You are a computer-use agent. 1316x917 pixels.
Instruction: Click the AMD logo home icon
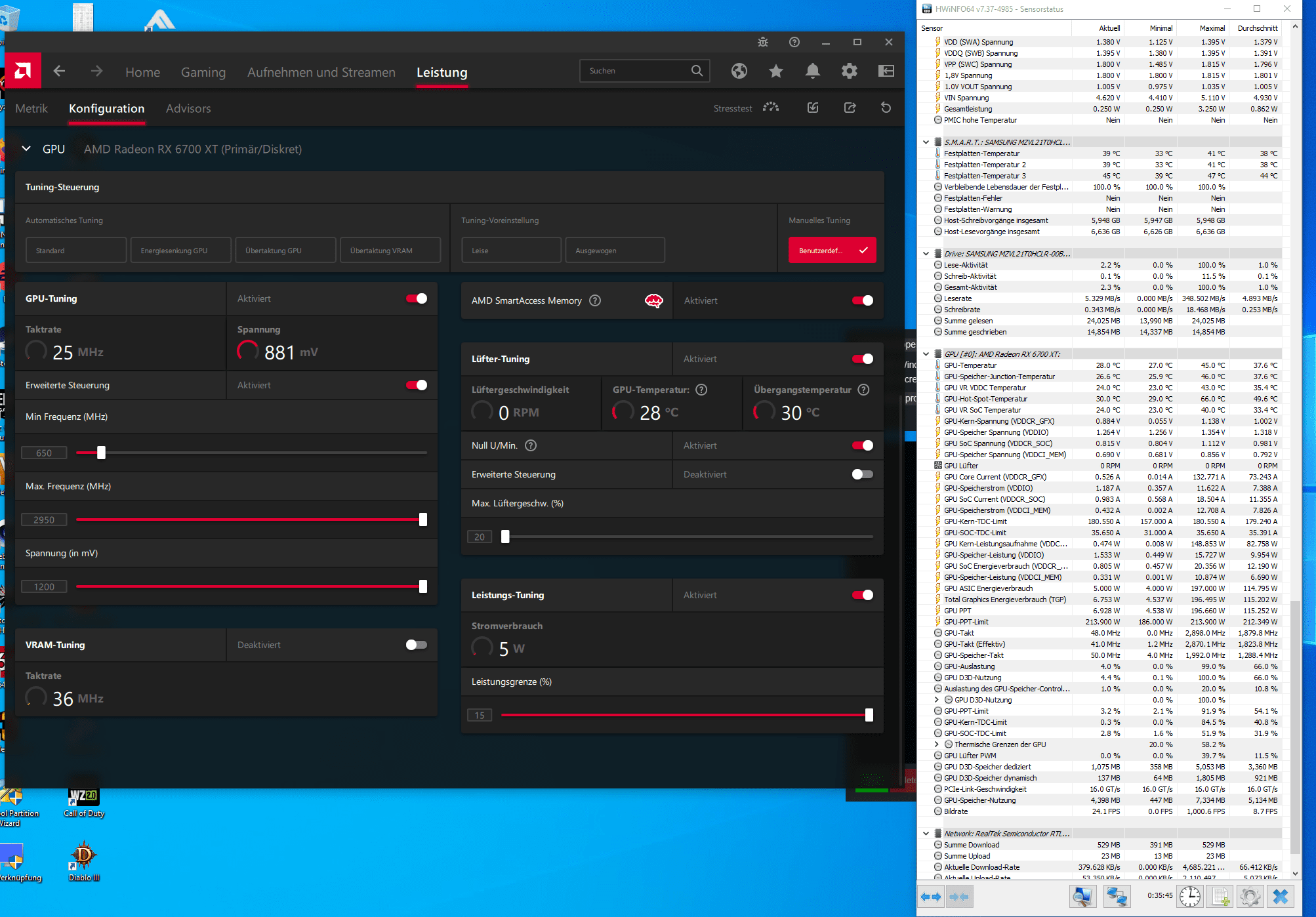pos(23,71)
